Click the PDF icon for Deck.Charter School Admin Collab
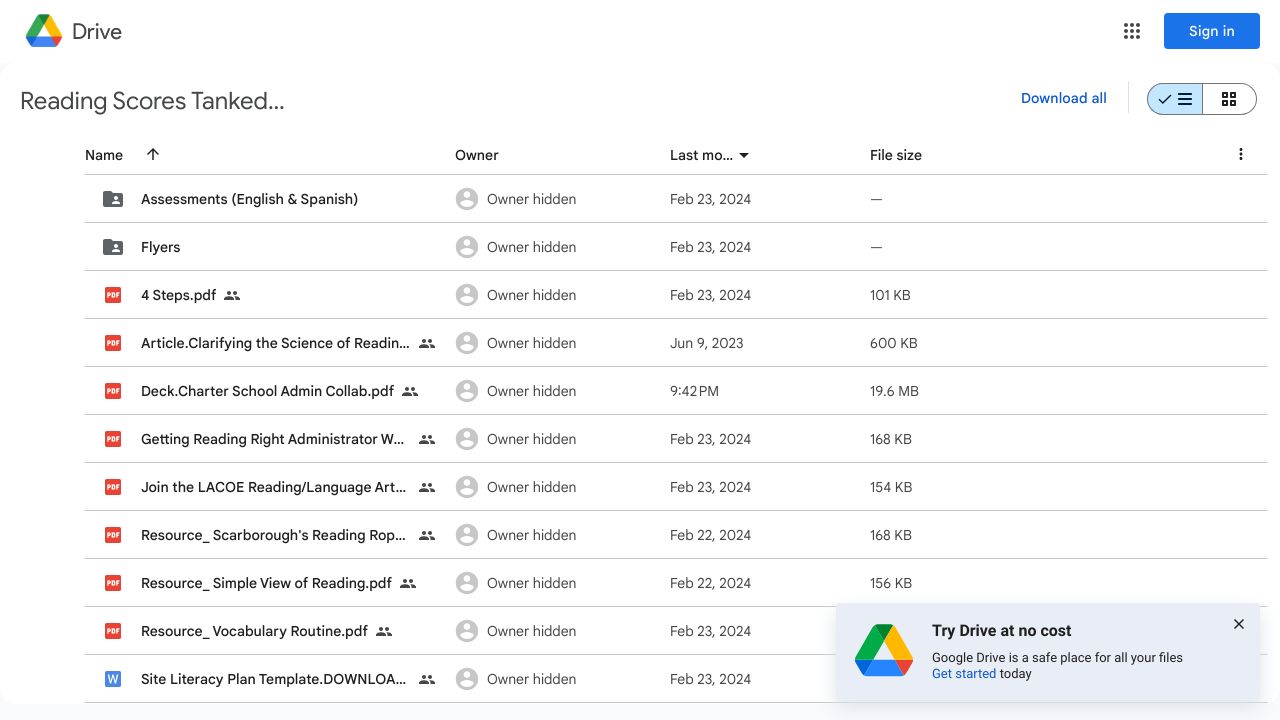 point(113,391)
